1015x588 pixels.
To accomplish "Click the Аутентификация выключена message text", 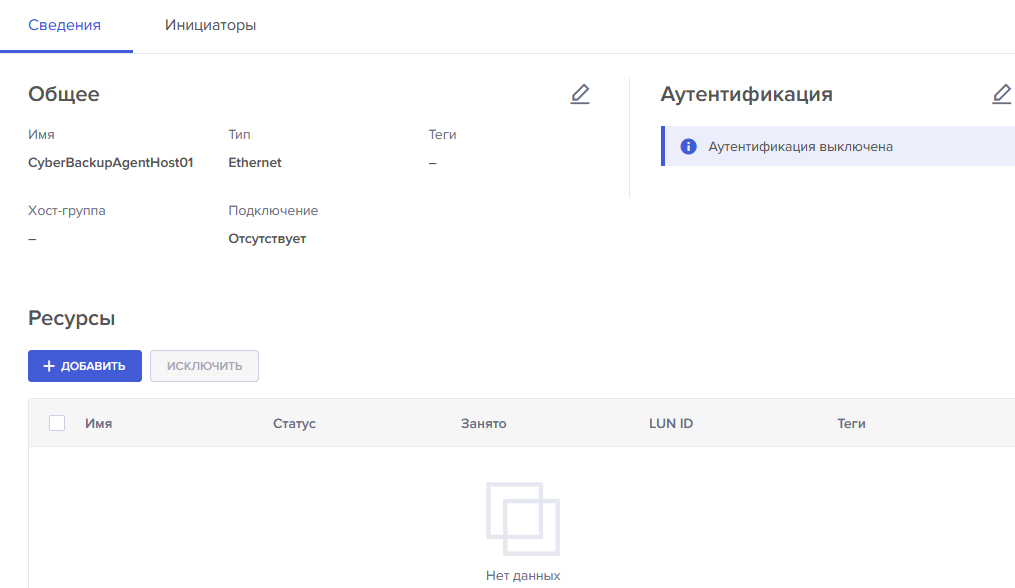I will (x=800, y=147).
